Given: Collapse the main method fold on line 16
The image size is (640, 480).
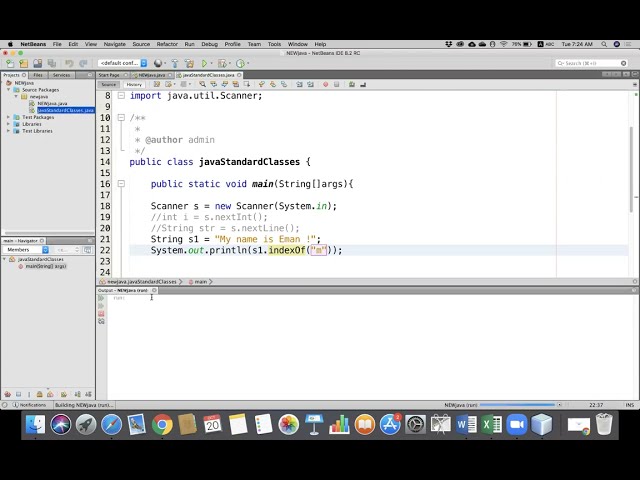Looking at the screenshot, I should pos(121,184).
